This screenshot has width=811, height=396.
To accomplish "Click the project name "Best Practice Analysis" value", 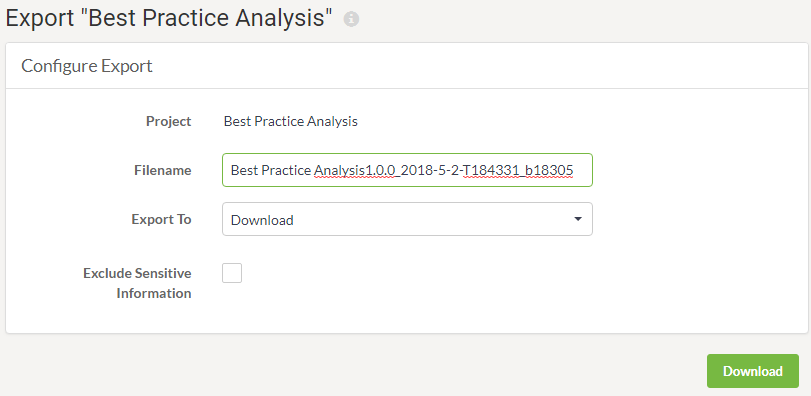I will [x=291, y=121].
